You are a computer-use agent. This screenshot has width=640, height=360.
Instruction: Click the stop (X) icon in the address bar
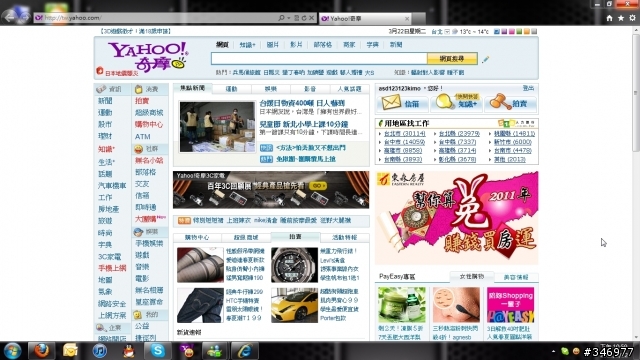(311, 18)
